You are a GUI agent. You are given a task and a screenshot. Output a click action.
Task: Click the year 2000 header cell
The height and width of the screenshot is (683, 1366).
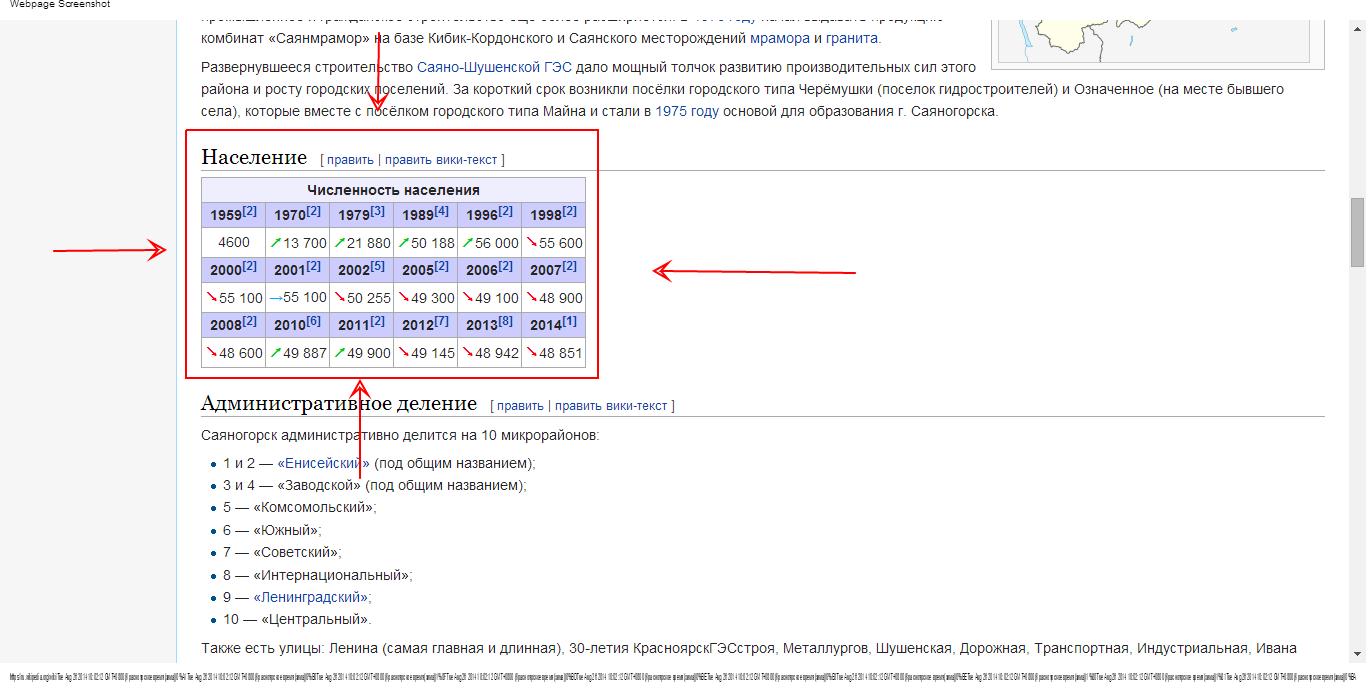(x=234, y=270)
